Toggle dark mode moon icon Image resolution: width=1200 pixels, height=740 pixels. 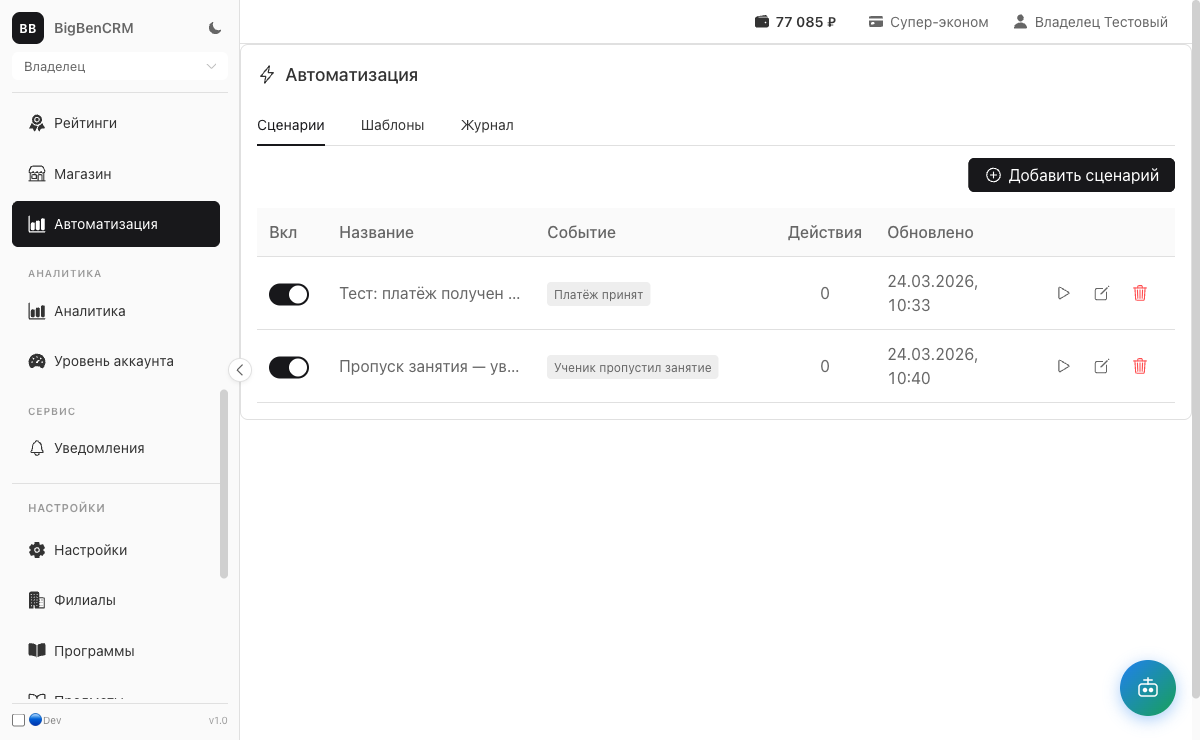[x=215, y=28]
